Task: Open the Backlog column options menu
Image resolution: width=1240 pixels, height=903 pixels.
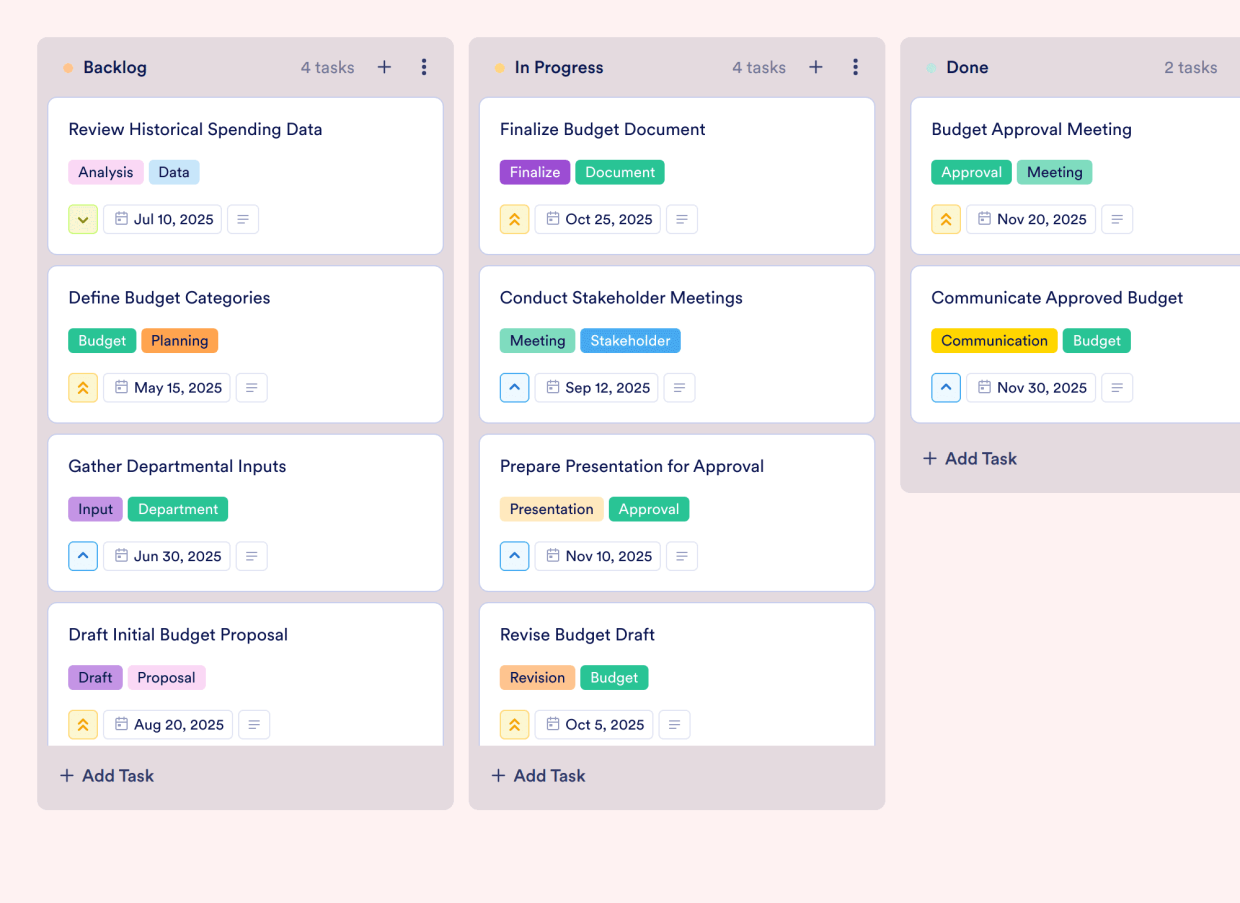Action: (x=424, y=67)
